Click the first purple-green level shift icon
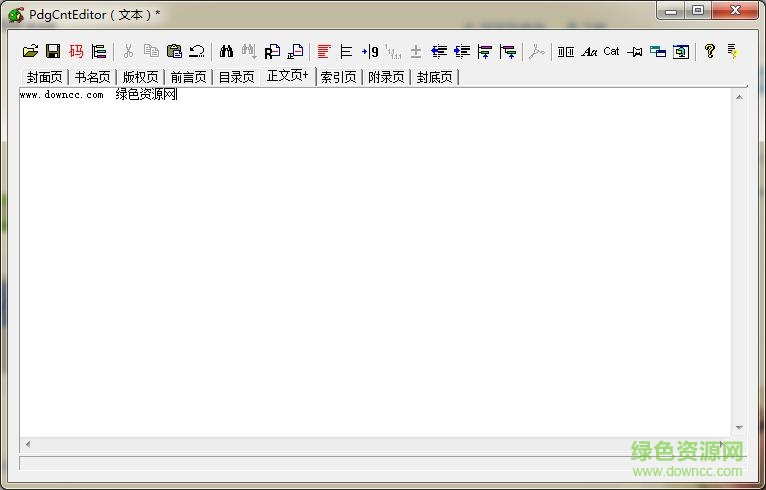The image size is (766, 490). (485, 51)
